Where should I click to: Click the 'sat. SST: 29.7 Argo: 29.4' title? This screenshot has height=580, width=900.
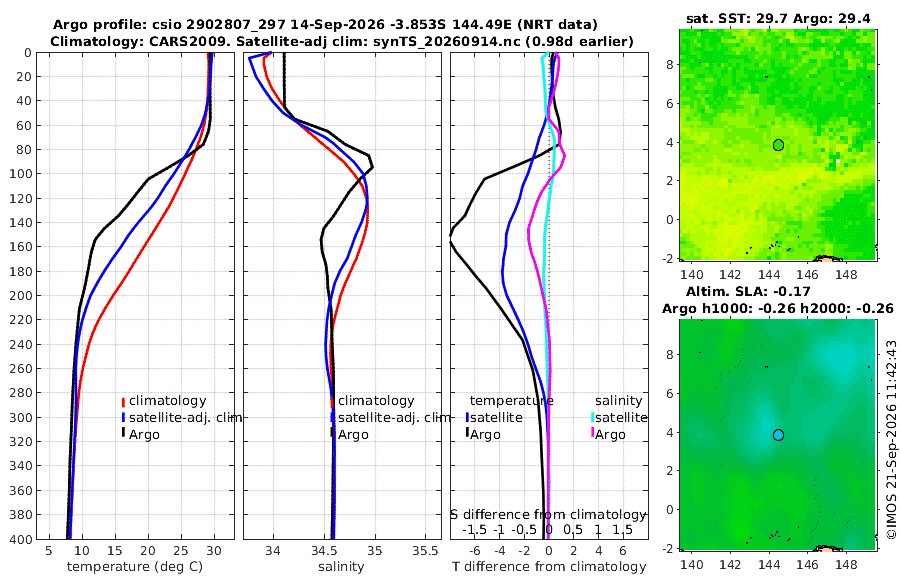click(x=778, y=19)
